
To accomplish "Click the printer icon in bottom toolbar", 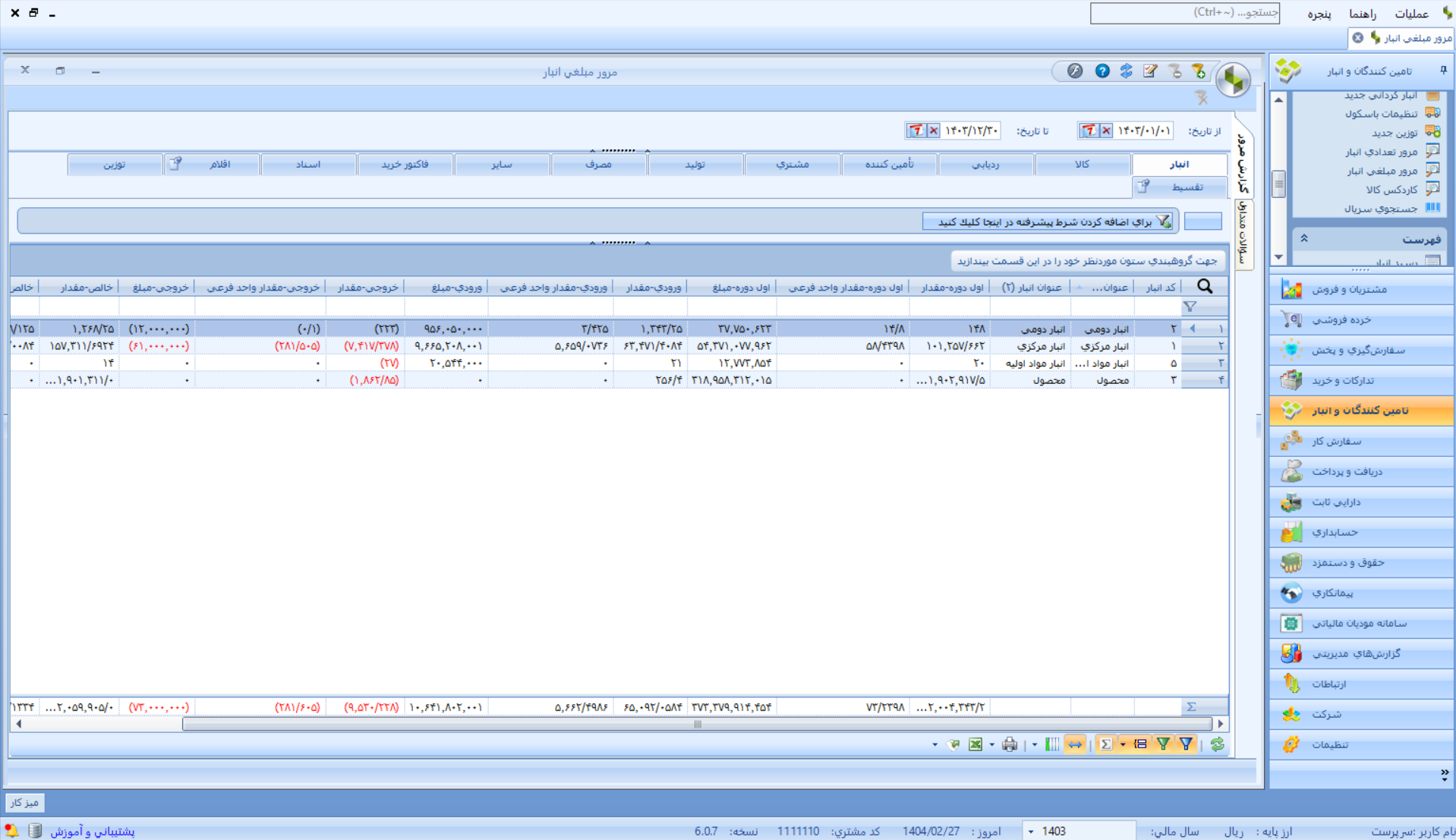I will [1009, 745].
